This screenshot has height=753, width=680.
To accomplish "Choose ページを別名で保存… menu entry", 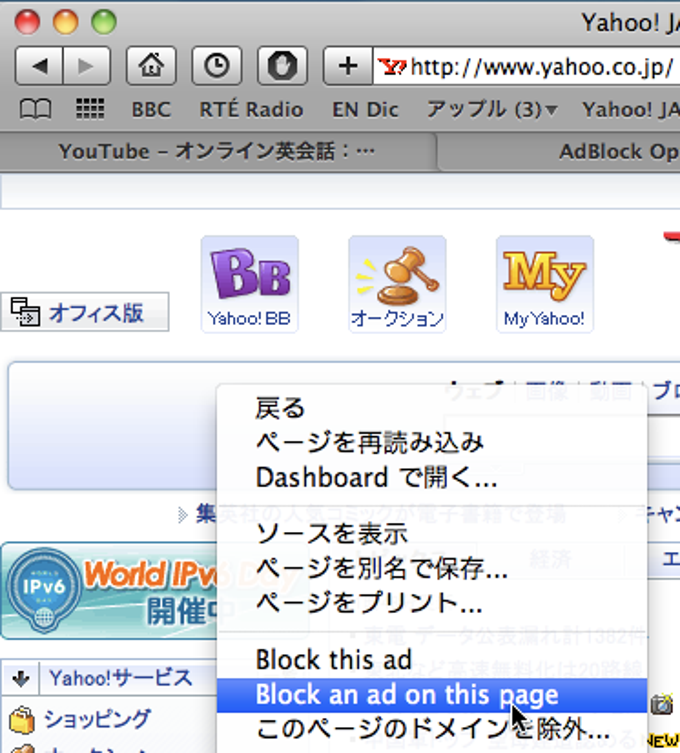I will pyautogui.click(x=432, y=569).
